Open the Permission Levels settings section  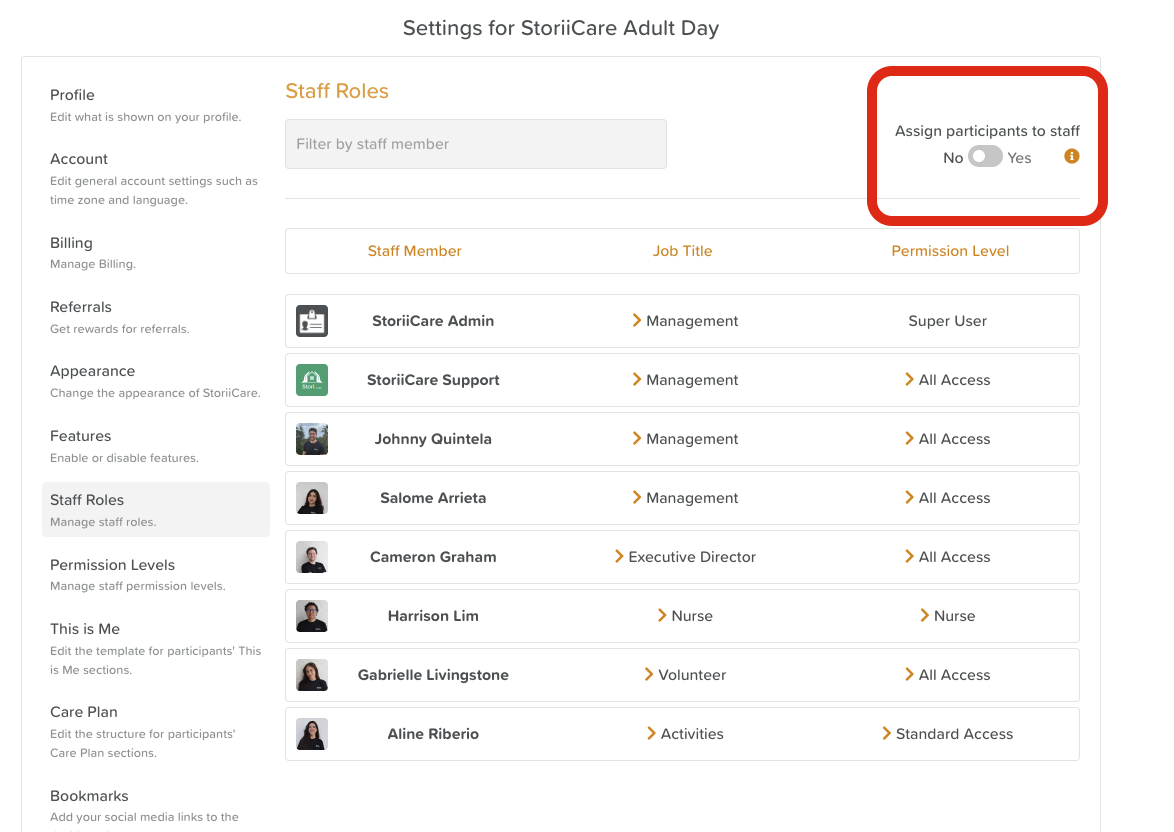click(112, 565)
